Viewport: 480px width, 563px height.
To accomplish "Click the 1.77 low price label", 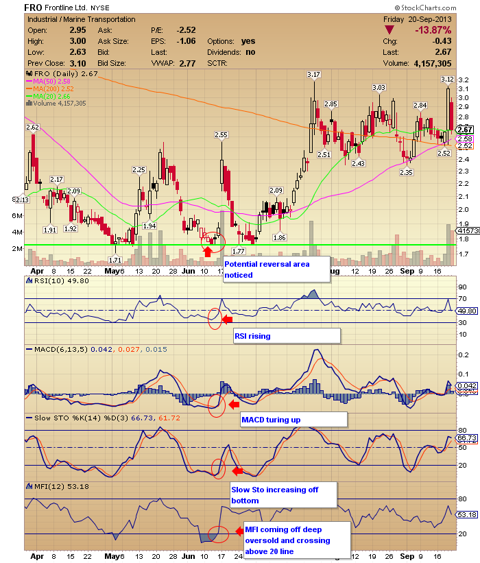I will click(238, 251).
